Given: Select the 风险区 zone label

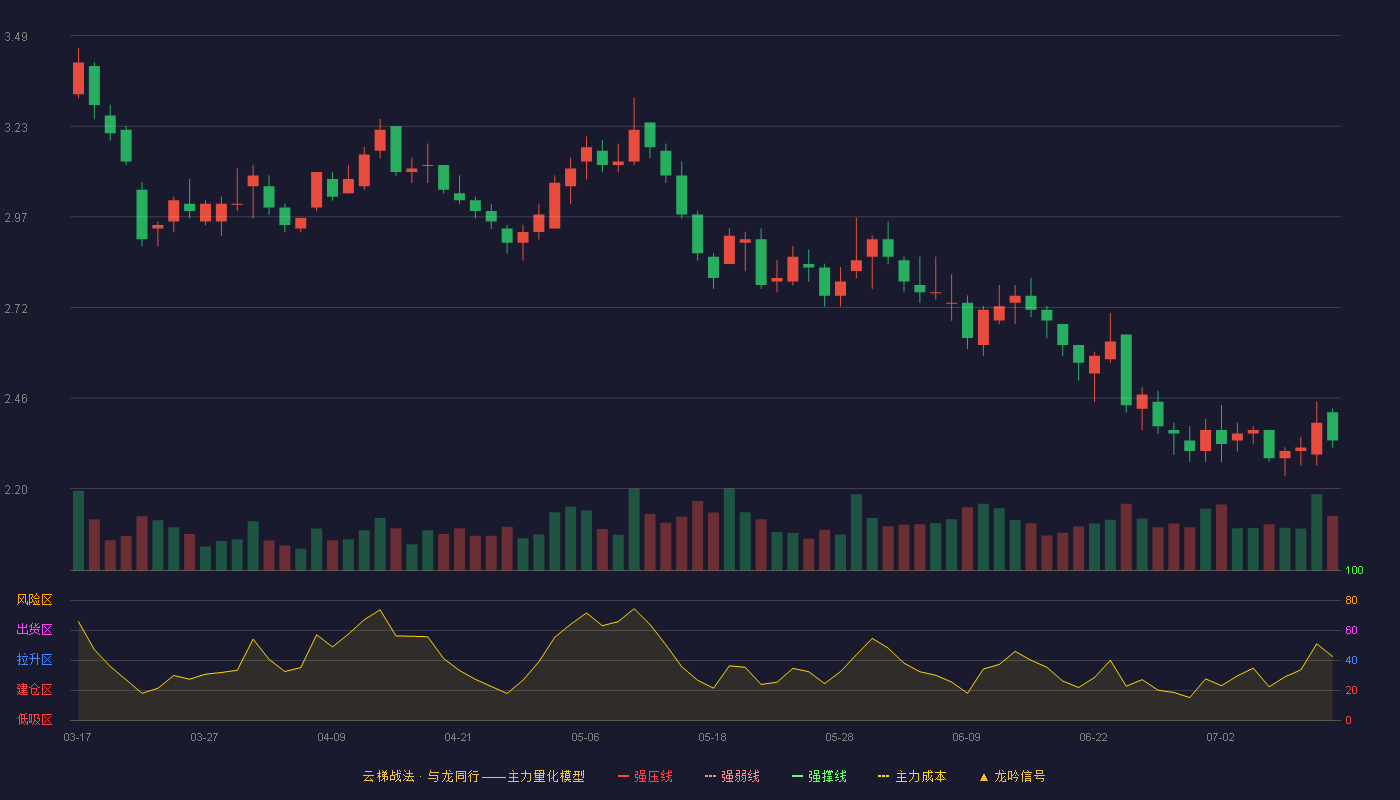Looking at the screenshot, I should pos(34,600).
